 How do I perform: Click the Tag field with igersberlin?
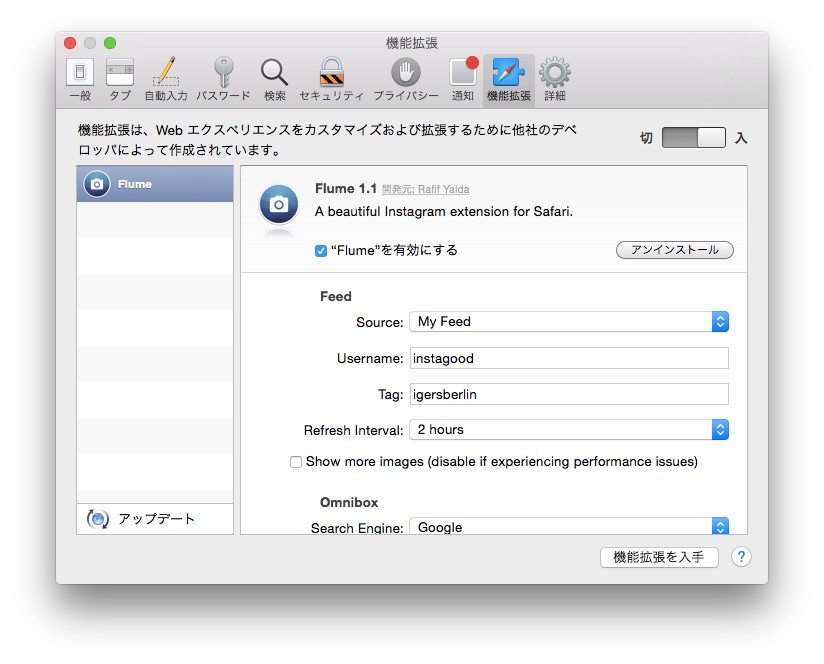[x=569, y=394]
